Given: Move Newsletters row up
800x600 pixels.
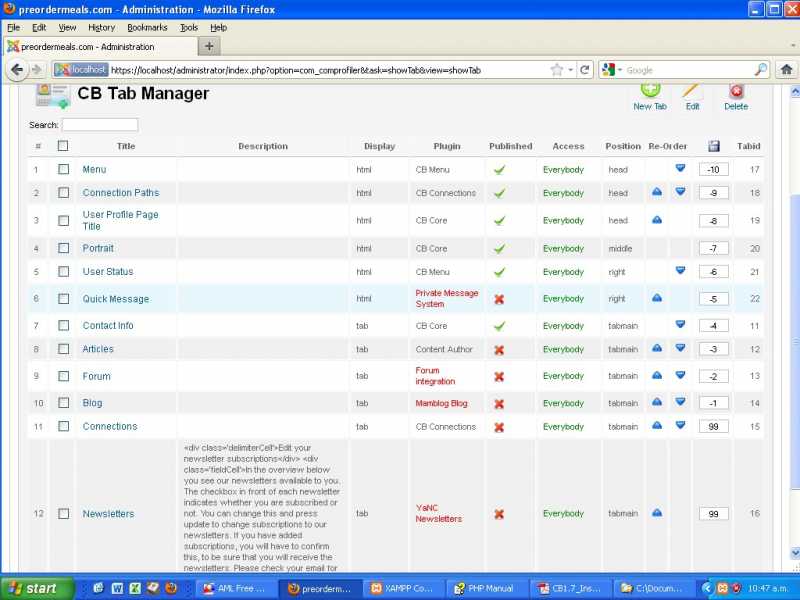Looking at the screenshot, I should point(657,512).
